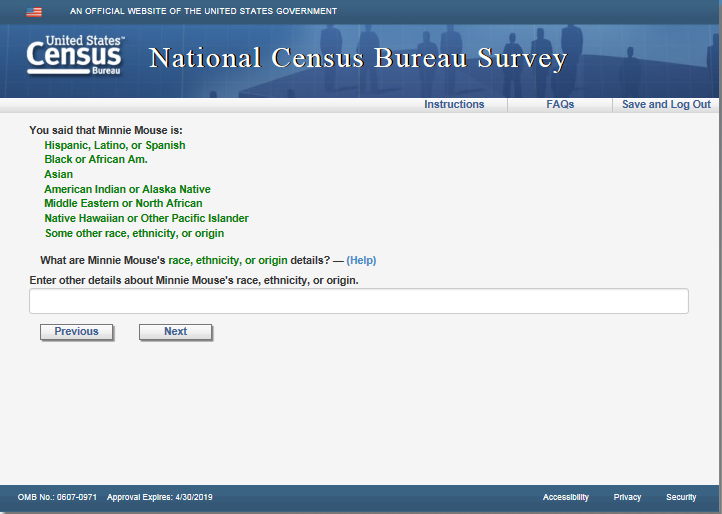The width and height of the screenshot is (722, 514).
Task: Open the FAQs page
Action: pyautogui.click(x=560, y=105)
